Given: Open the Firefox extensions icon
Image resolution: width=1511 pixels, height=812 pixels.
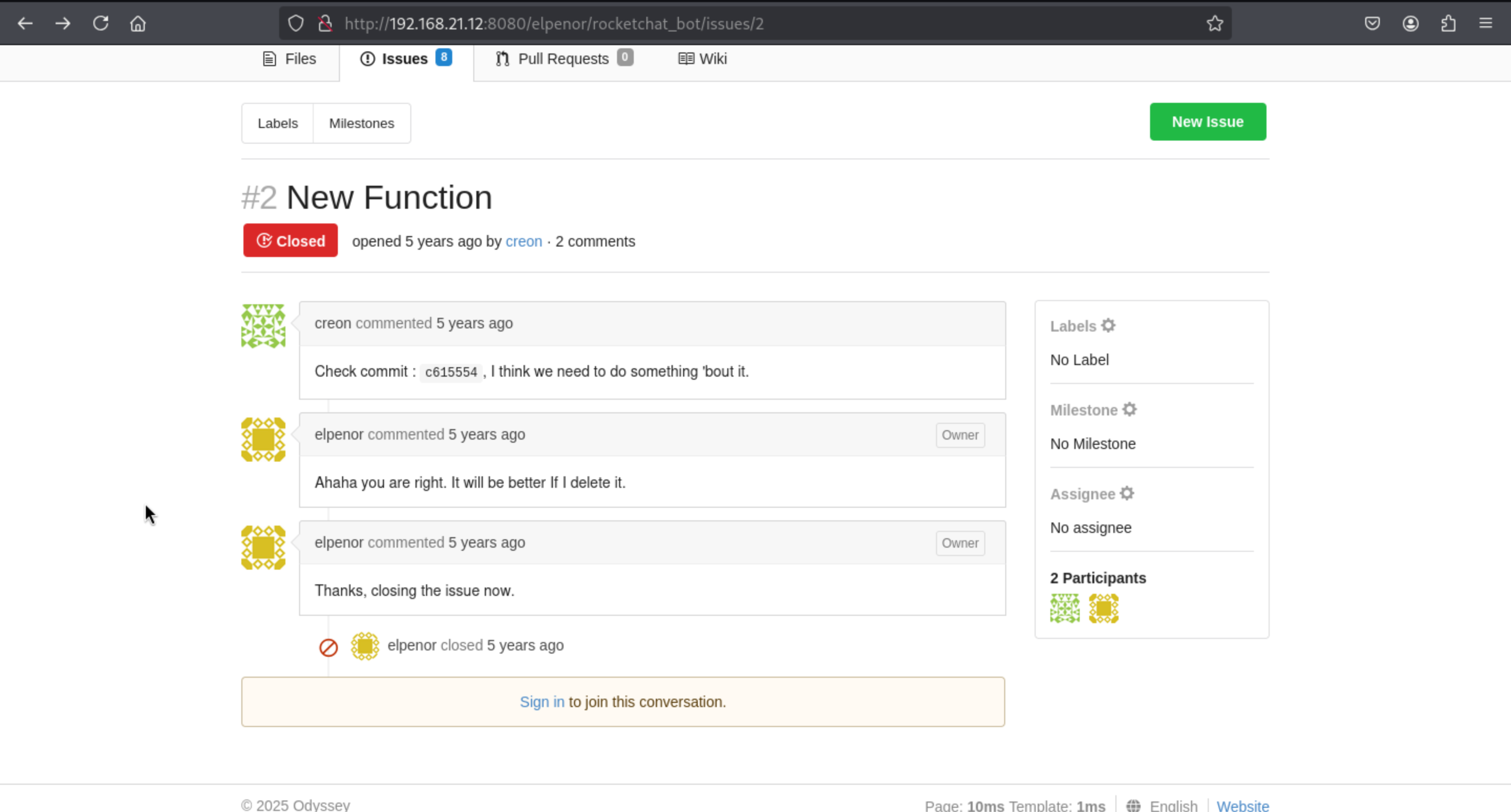Looking at the screenshot, I should (x=1448, y=24).
